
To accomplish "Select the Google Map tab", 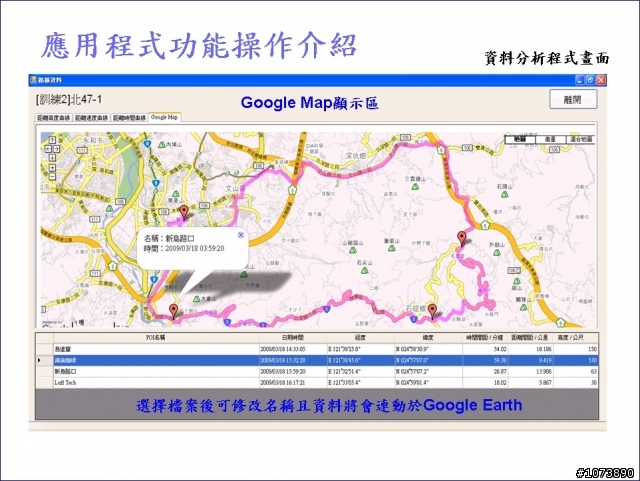I will (164, 117).
